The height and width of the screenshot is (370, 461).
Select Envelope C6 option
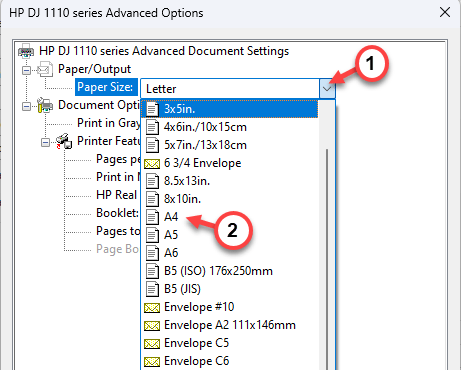230,361
